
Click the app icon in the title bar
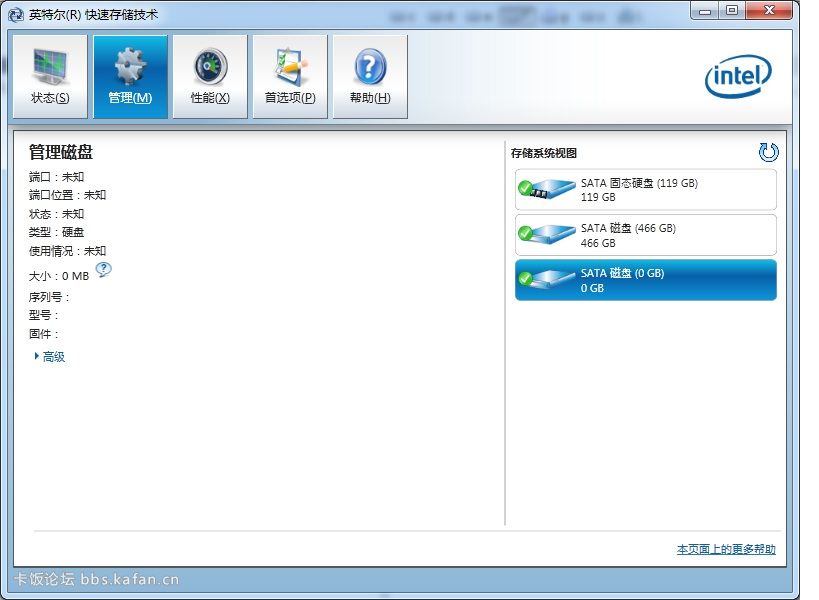pyautogui.click(x=16, y=15)
